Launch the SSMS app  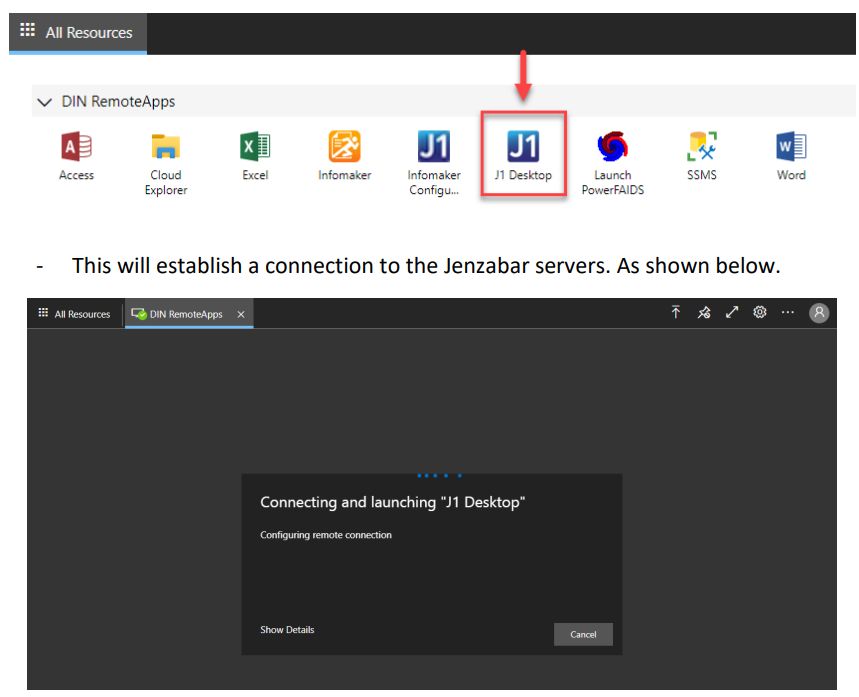(702, 156)
